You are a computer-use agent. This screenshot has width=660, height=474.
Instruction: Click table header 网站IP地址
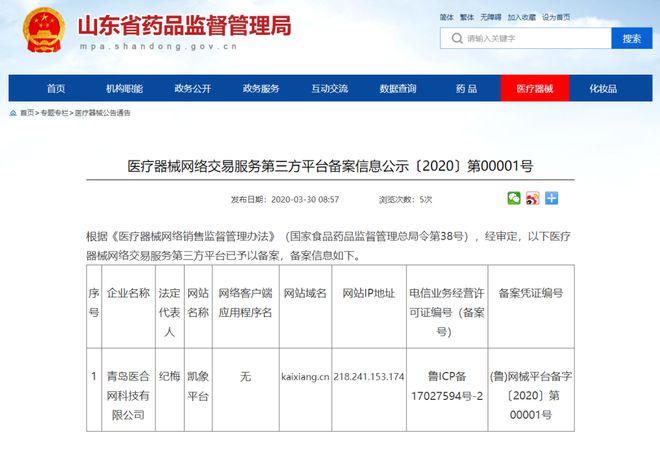pos(369,293)
